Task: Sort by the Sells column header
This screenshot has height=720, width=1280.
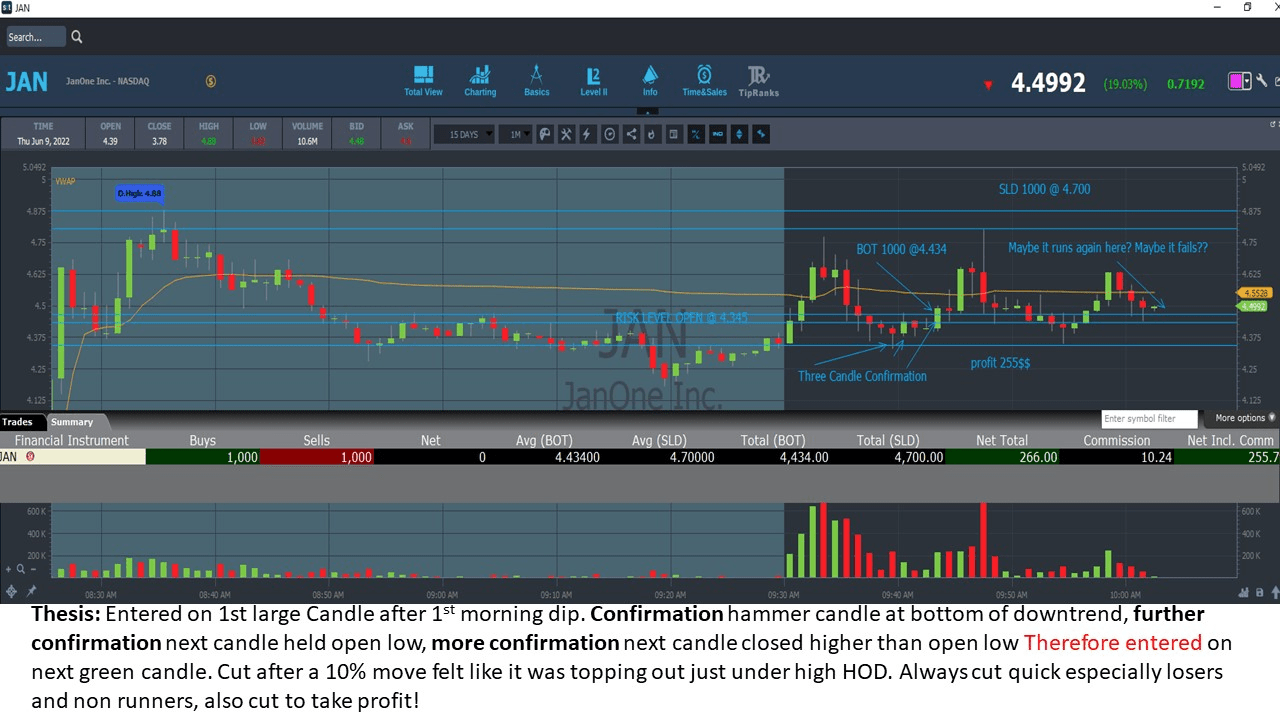Action: click(317, 440)
